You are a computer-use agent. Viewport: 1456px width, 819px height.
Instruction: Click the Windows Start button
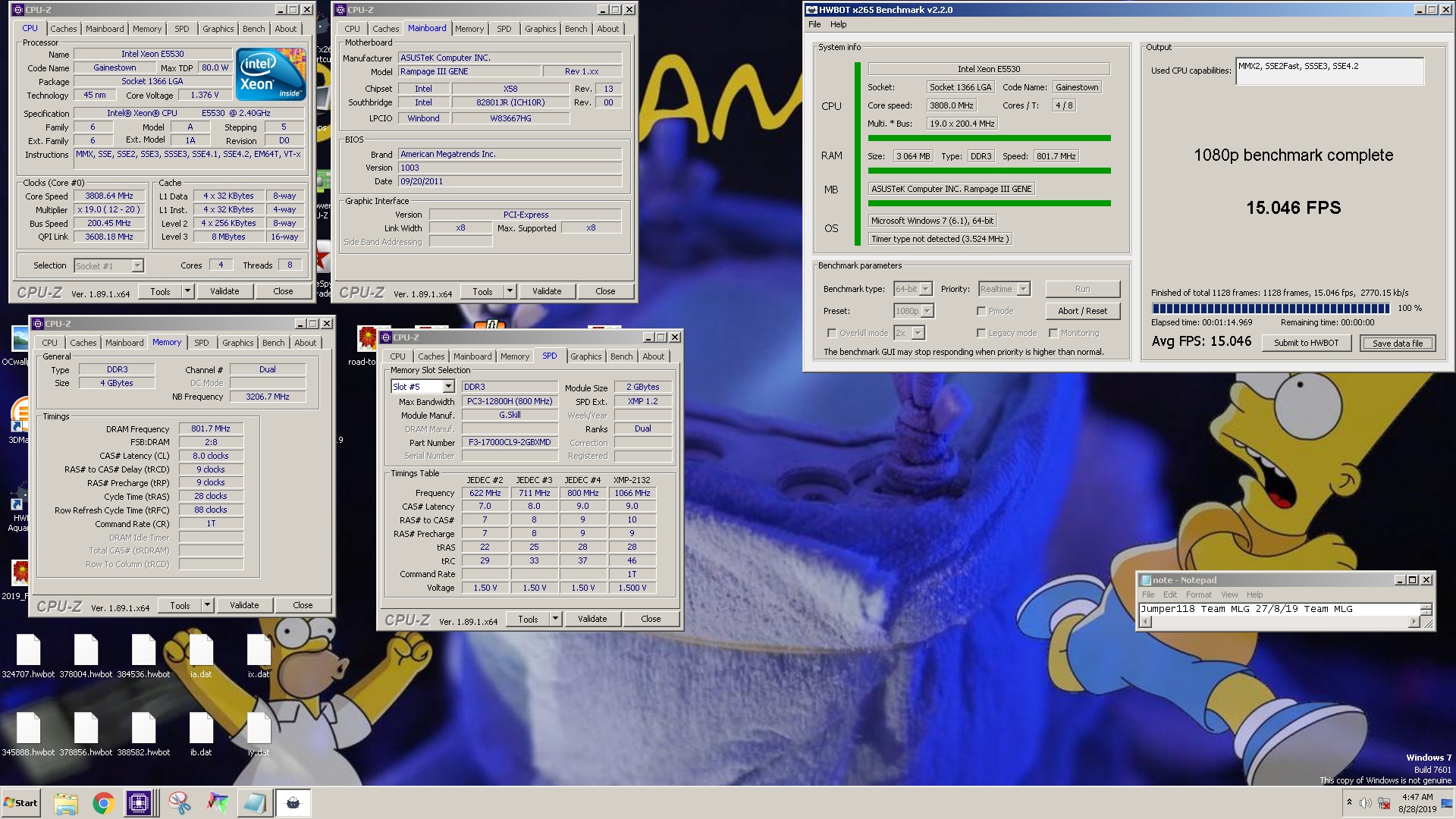(20, 803)
